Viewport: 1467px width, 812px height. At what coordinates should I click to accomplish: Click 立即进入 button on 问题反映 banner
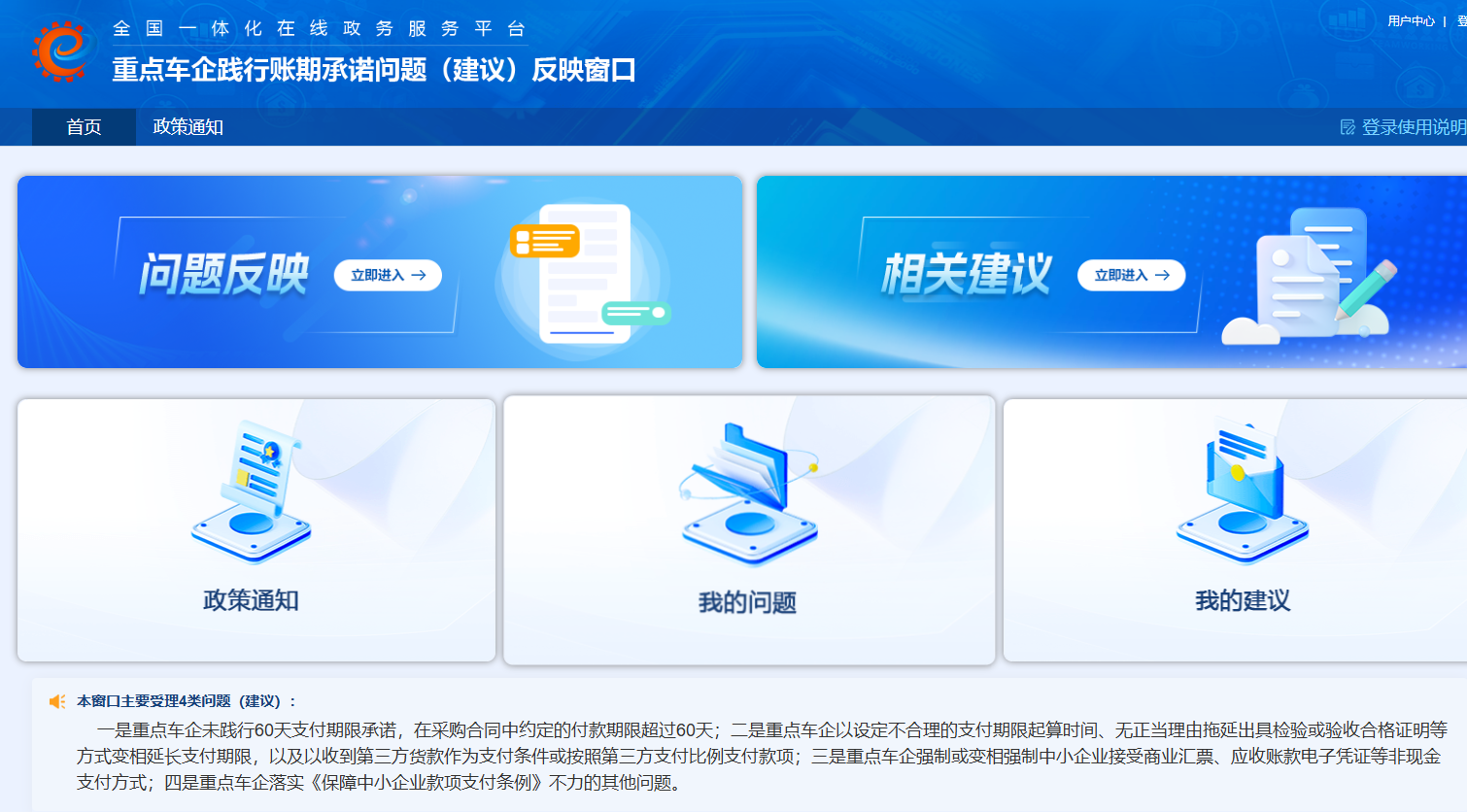click(388, 275)
